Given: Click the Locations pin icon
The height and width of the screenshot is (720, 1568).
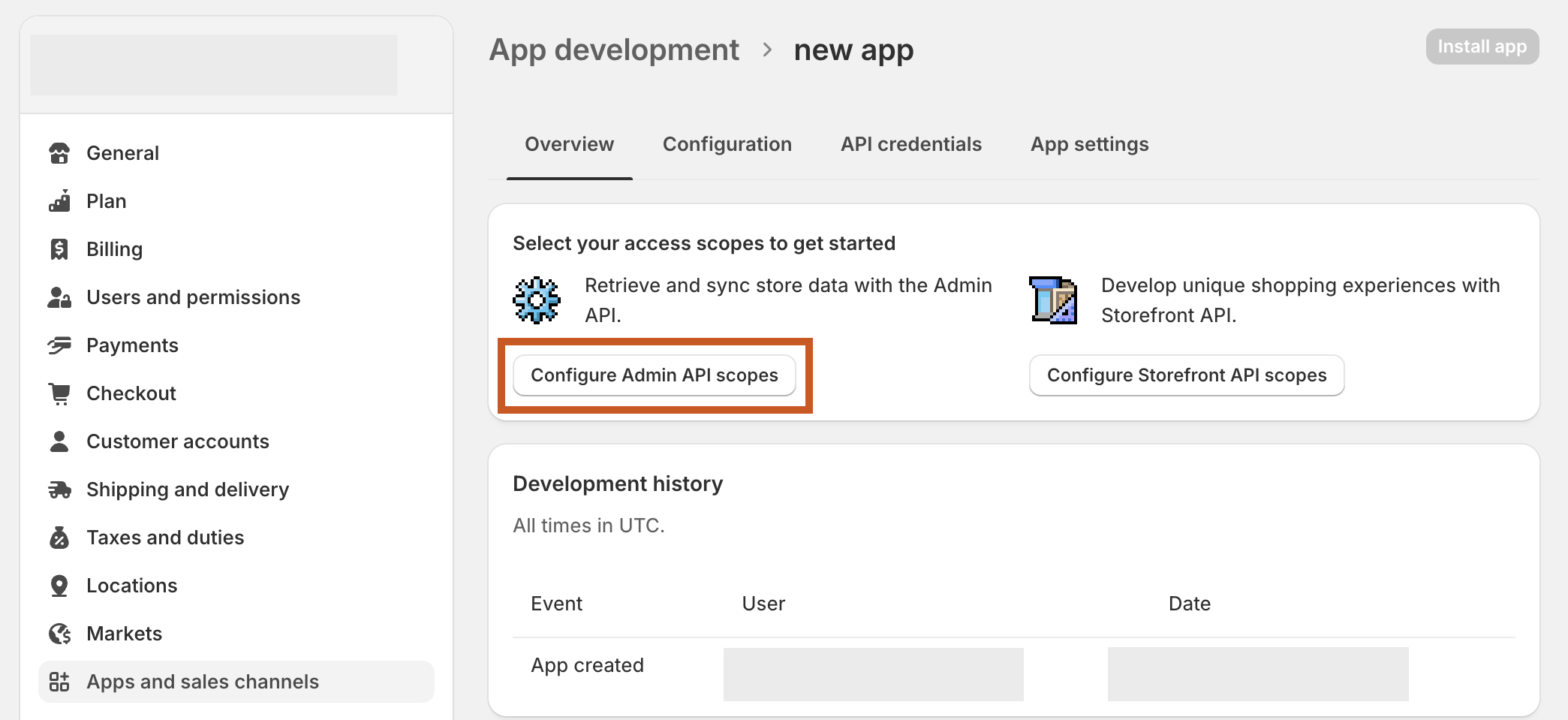Looking at the screenshot, I should [x=59, y=586].
